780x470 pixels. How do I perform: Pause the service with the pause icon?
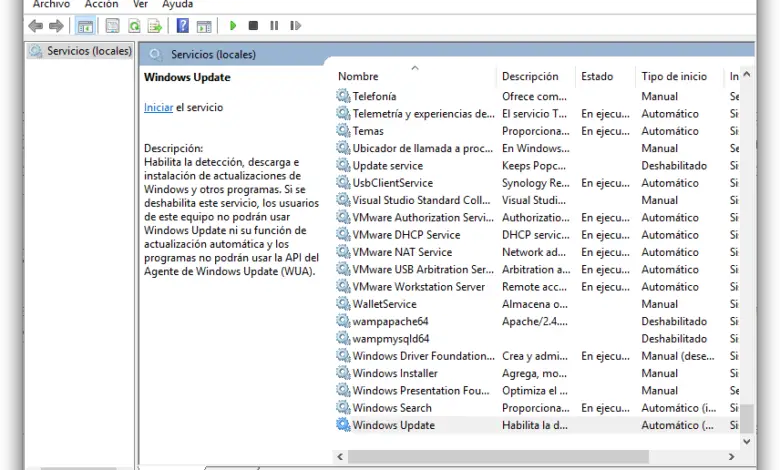274,25
